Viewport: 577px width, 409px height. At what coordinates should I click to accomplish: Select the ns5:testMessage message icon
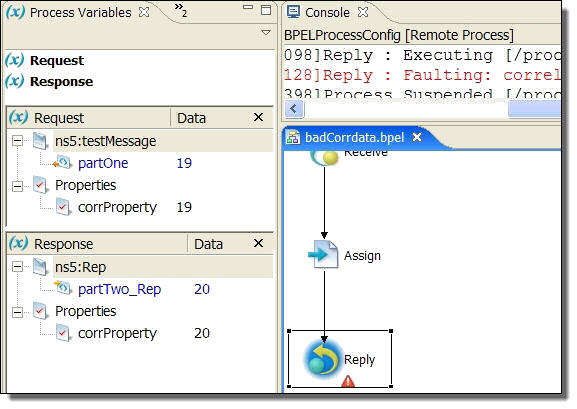tap(40, 141)
